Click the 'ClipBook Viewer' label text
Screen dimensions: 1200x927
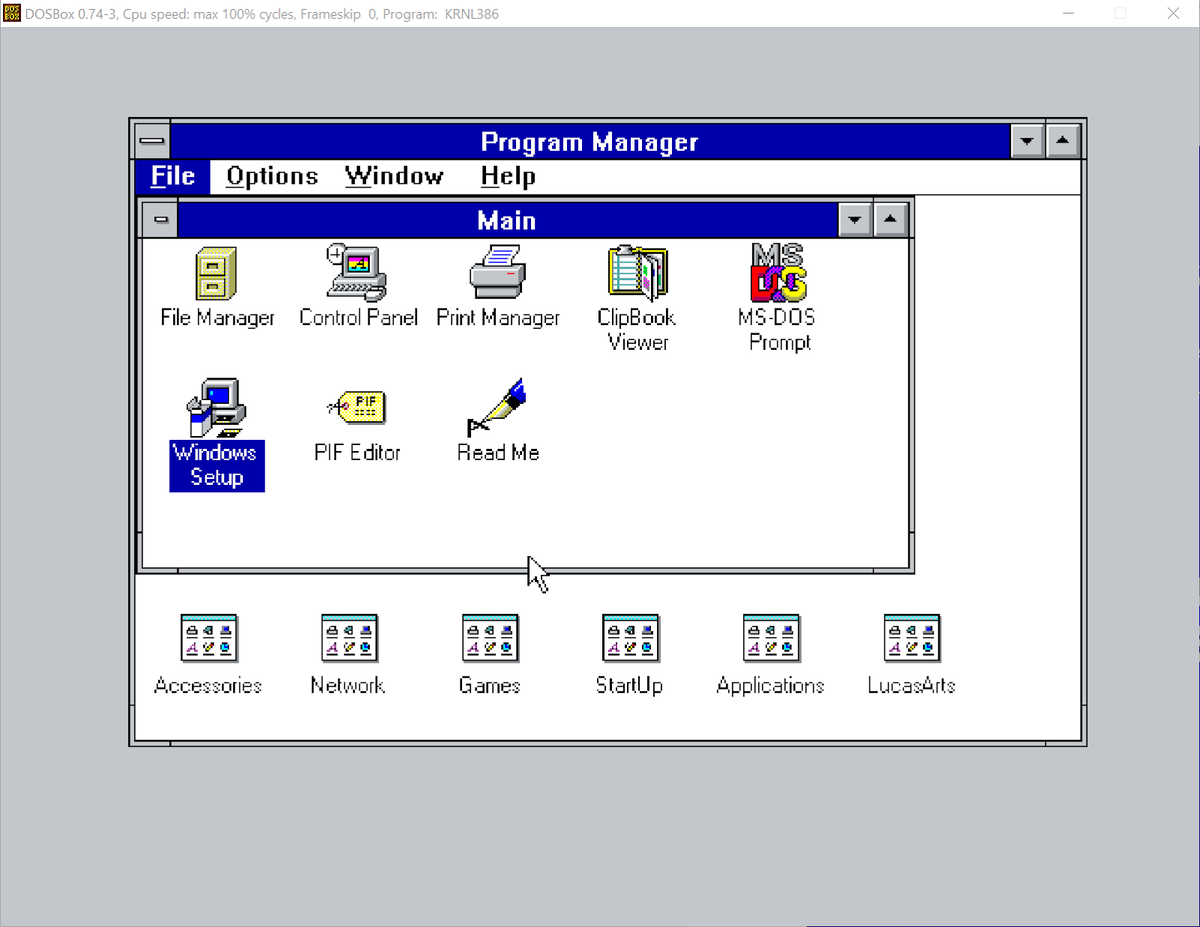tap(638, 330)
